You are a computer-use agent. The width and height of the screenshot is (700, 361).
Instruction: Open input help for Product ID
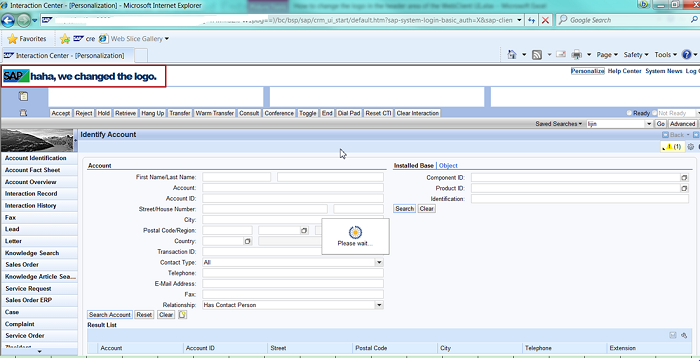click(x=684, y=188)
